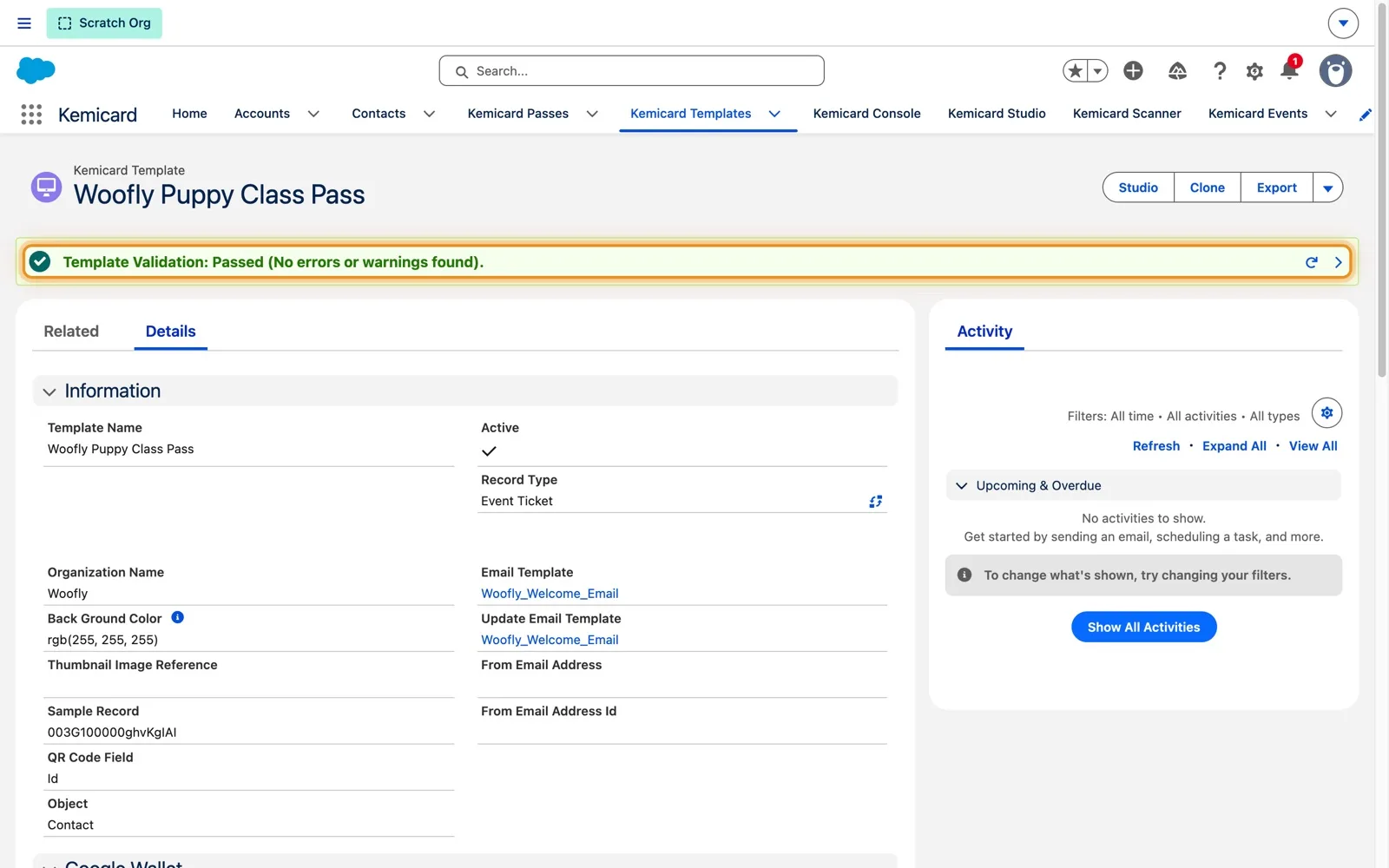The height and width of the screenshot is (868, 1389).
Task: Select the Details tab
Action: tap(171, 332)
